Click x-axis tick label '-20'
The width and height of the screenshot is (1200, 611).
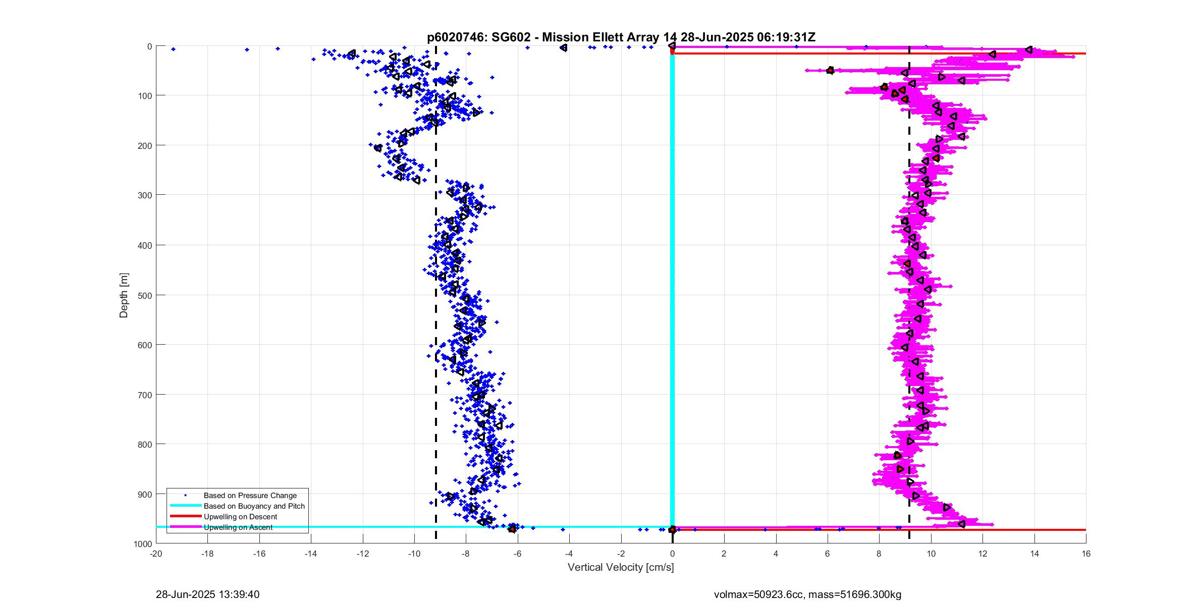[x=156, y=553]
